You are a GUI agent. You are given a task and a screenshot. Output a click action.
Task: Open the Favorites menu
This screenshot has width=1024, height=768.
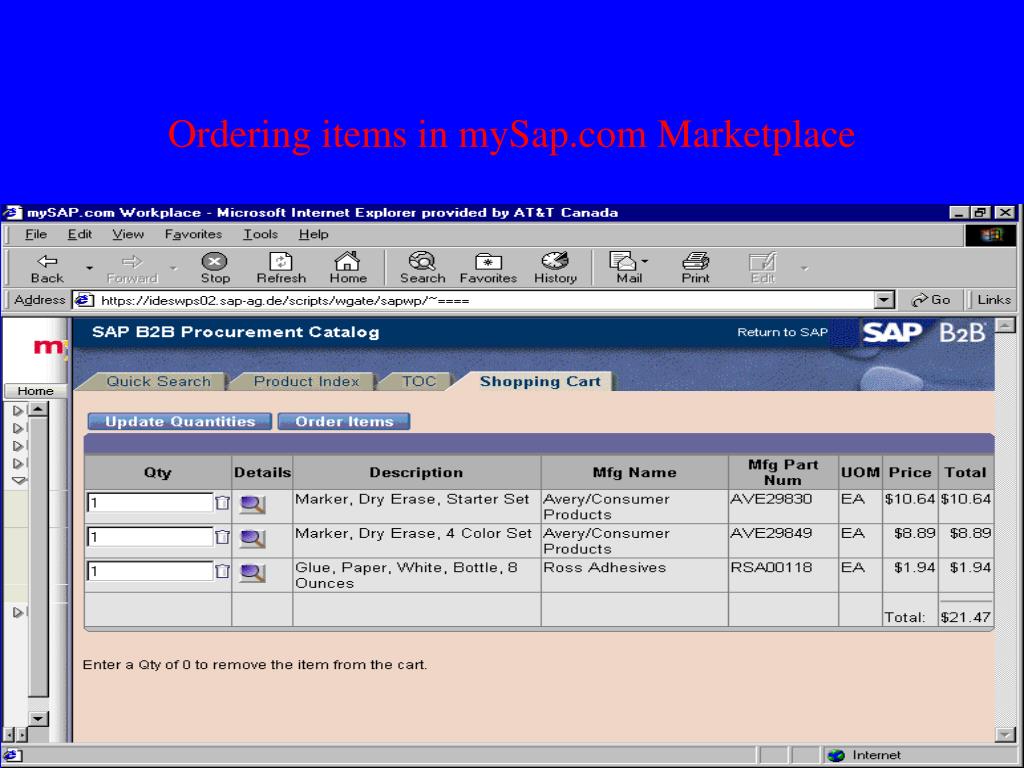[x=193, y=234]
